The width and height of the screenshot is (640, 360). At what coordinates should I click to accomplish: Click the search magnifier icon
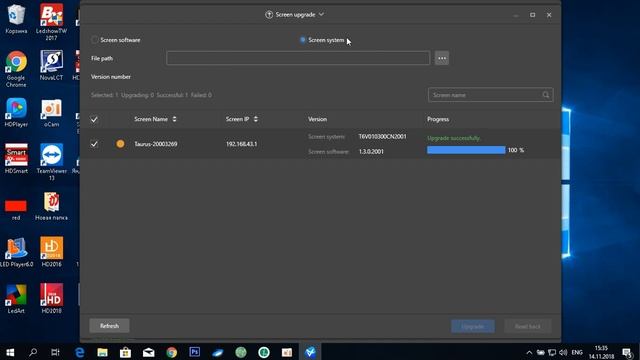tap(546, 95)
